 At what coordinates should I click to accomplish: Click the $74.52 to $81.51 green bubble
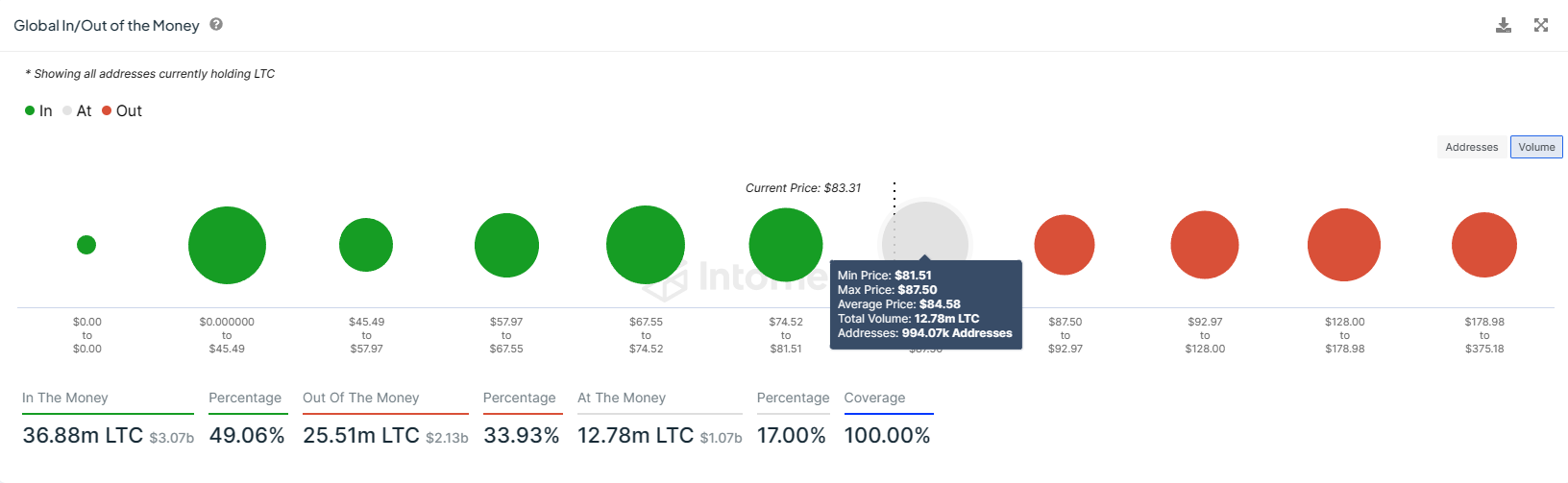(785, 245)
